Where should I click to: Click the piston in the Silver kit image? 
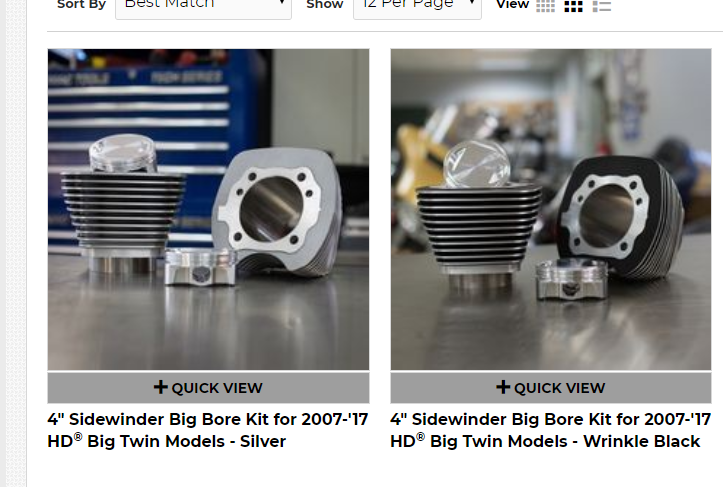[x=200, y=267]
